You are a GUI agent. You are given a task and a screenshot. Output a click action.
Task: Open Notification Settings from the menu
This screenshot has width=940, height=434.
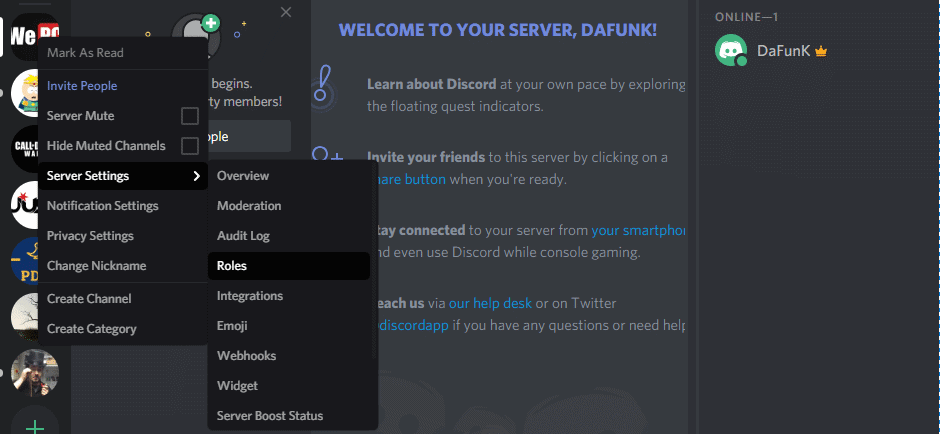[123, 206]
